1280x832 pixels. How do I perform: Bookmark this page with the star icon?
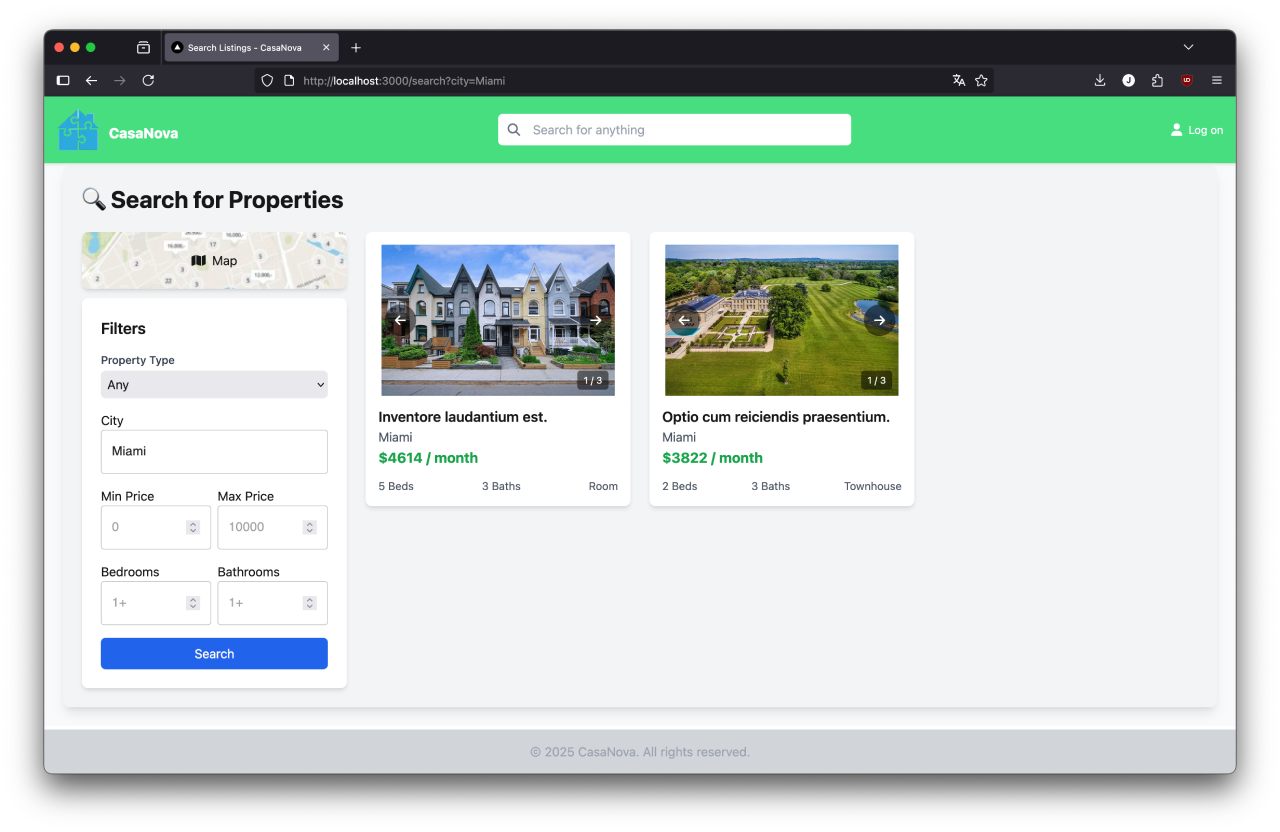point(981,80)
